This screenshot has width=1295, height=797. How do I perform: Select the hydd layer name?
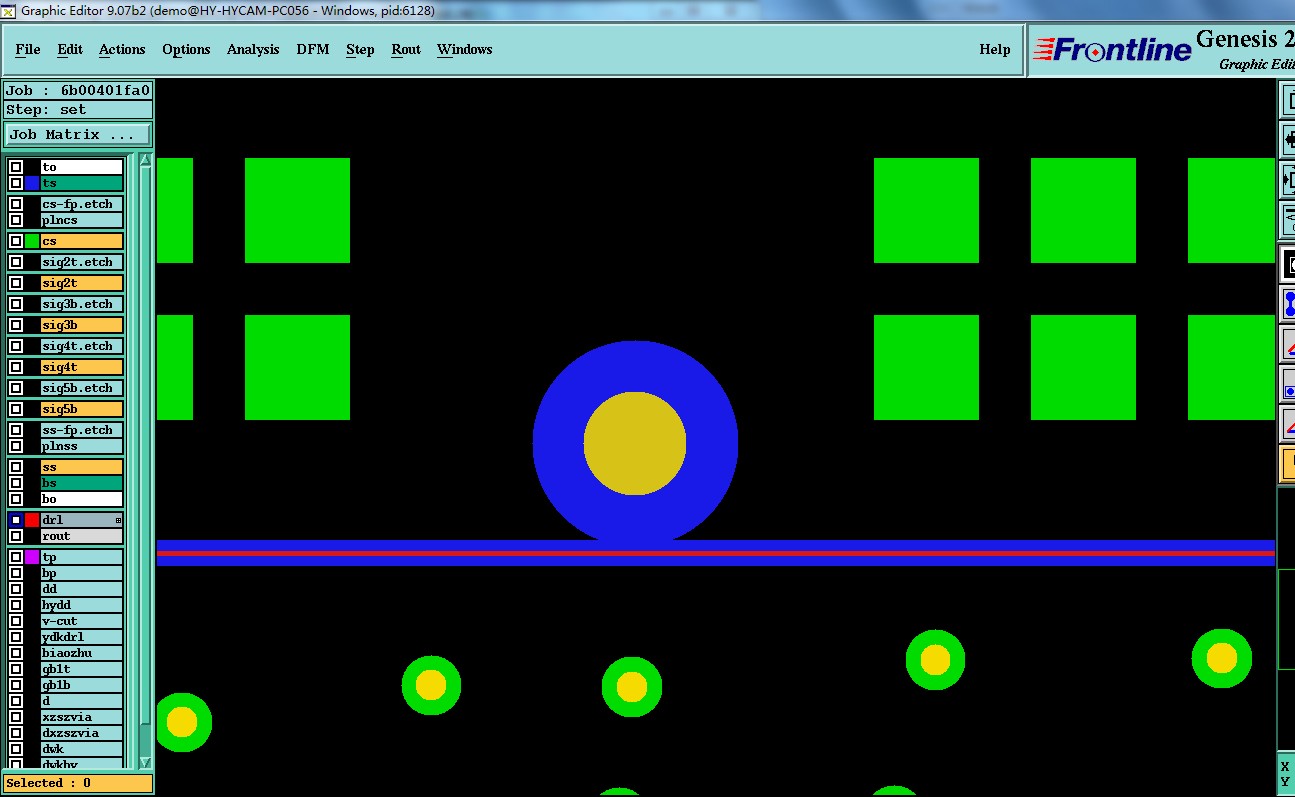(x=82, y=605)
